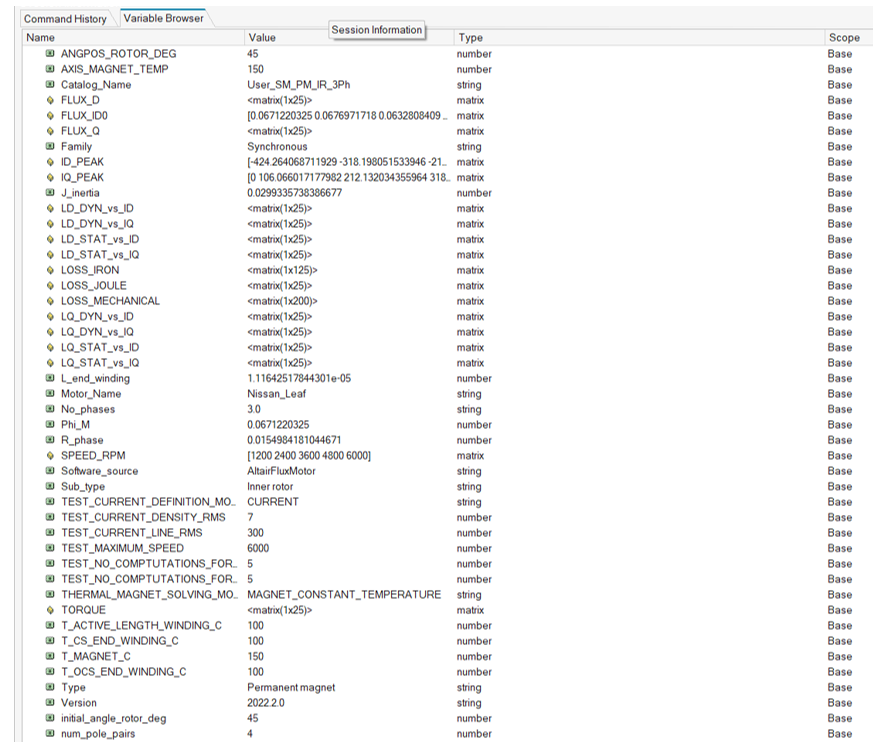Click the matrix icon beside FLUX_D

[x=50, y=100]
